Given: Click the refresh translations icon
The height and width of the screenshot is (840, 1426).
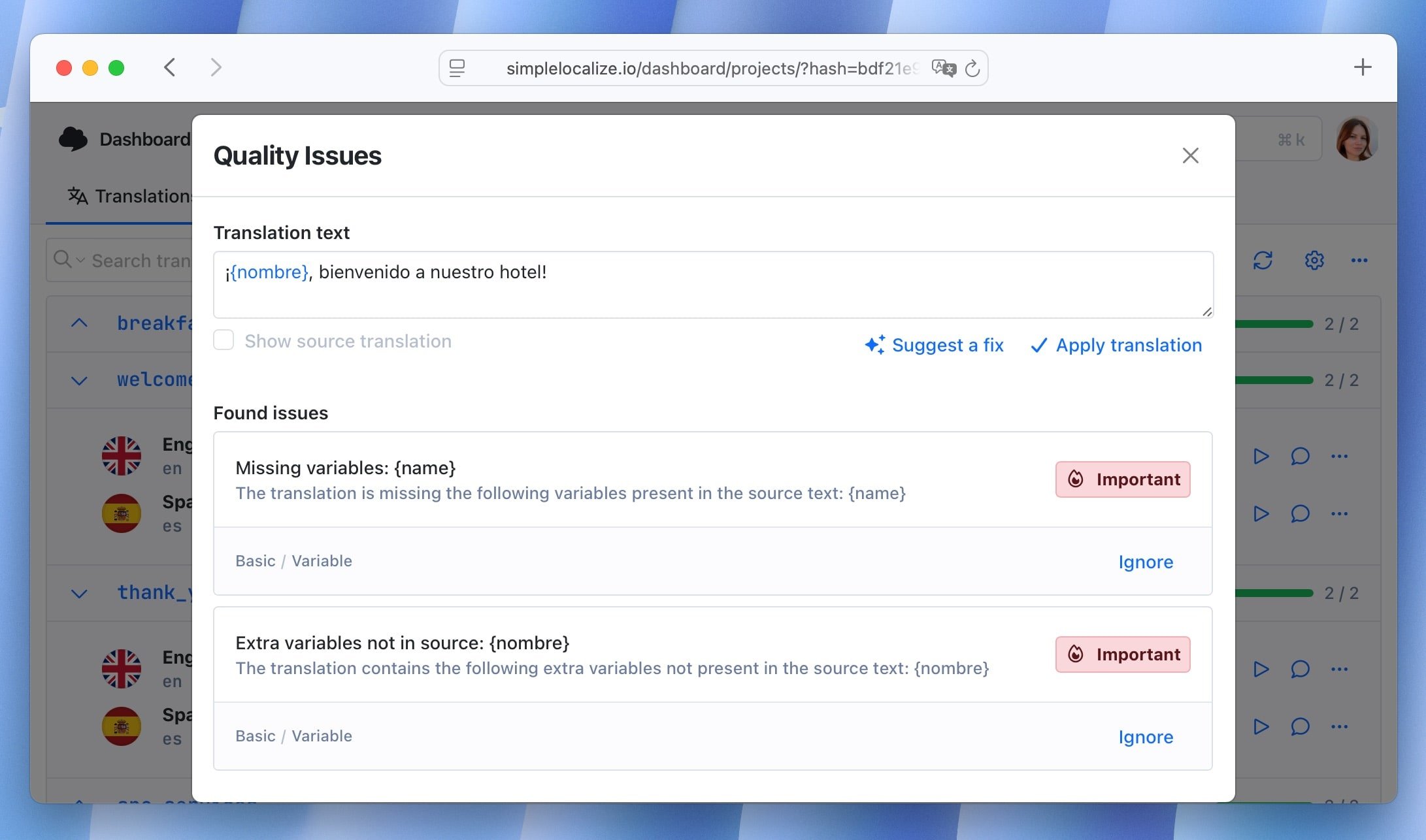Looking at the screenshot, I should tap(1263, 261).
